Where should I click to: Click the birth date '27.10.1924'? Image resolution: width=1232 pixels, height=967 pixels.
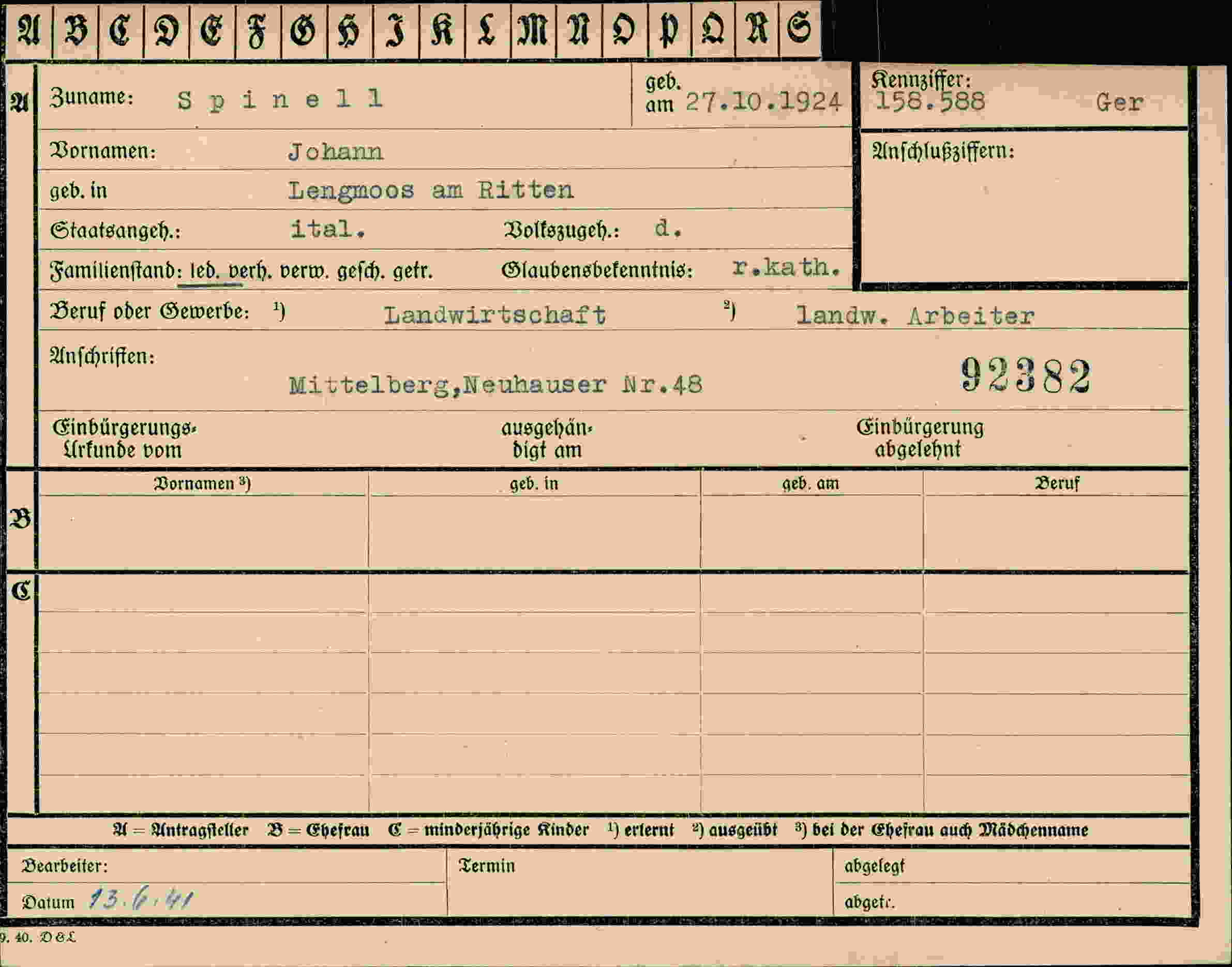(763, 102)
